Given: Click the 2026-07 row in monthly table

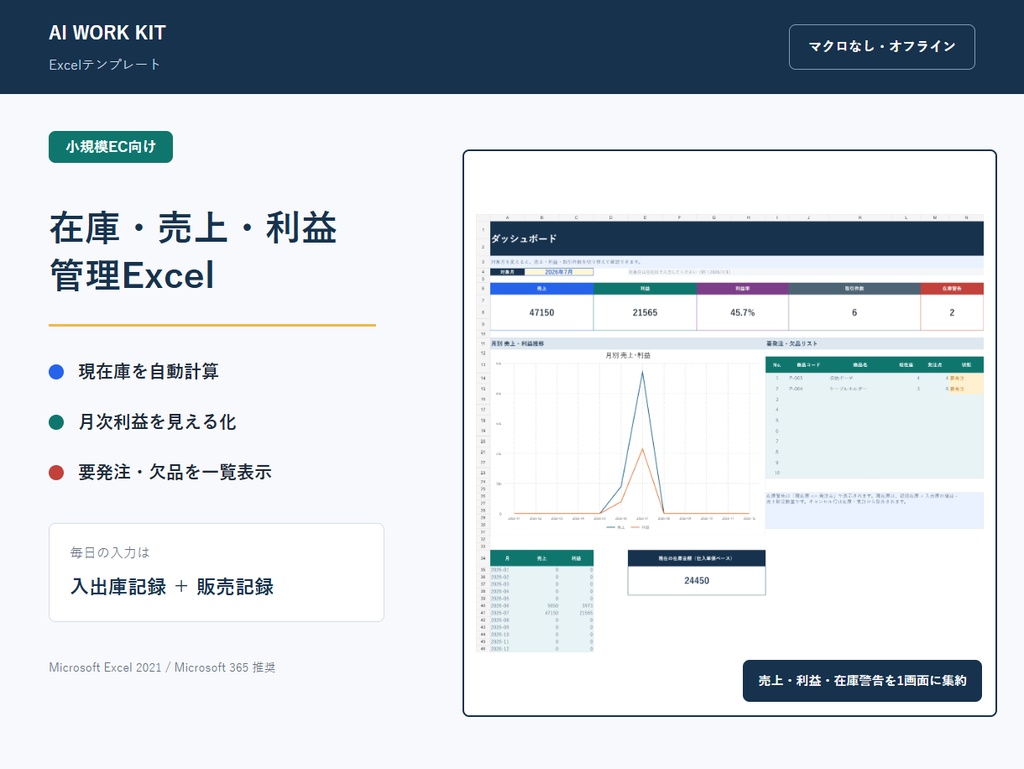Looking at the screenshot, I should [541, 613].
